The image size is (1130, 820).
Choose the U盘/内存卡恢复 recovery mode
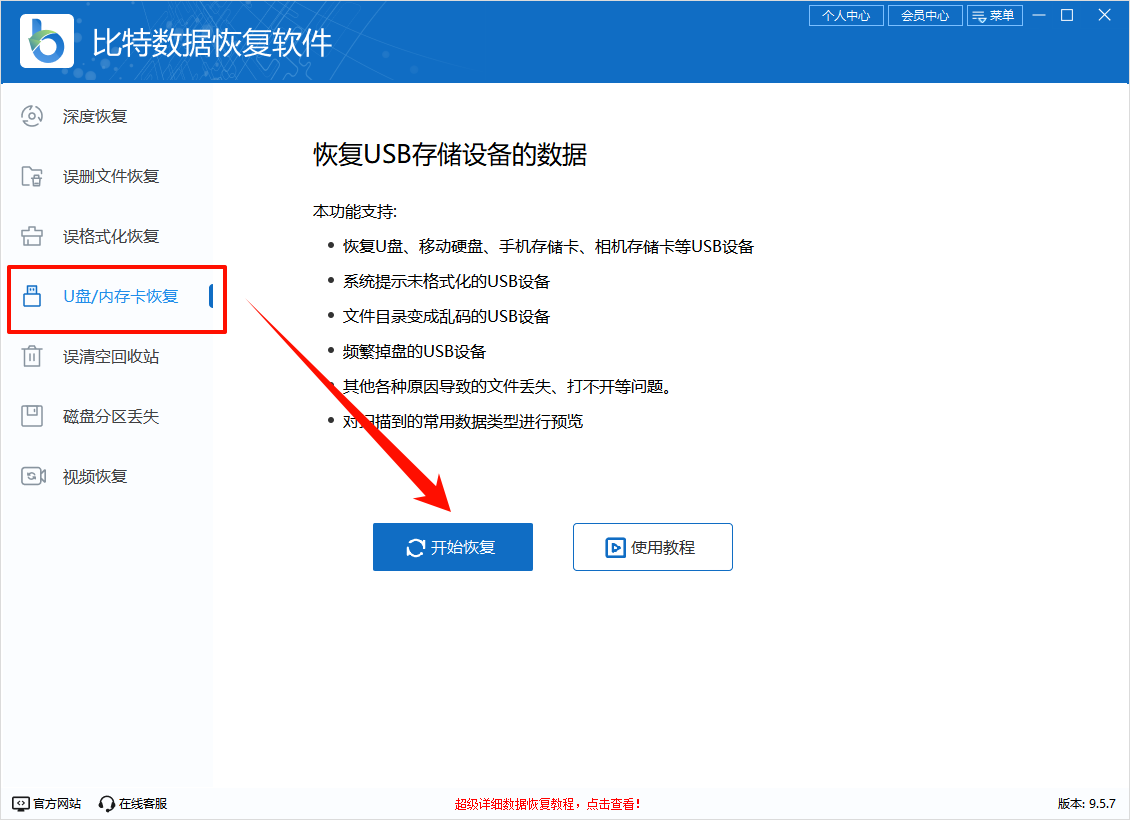click(x=100, y=296)
